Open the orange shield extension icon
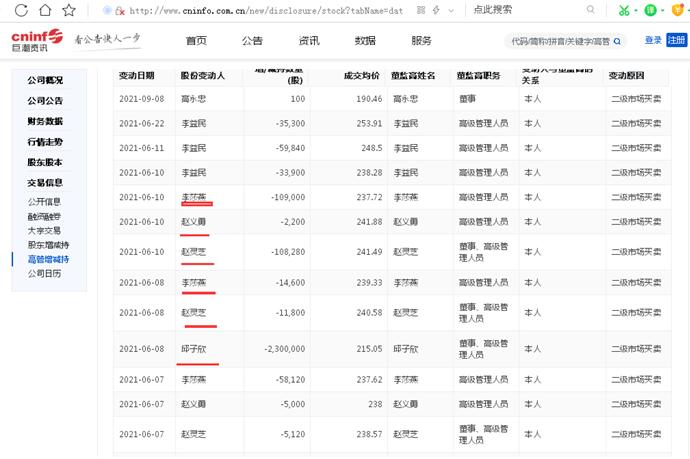The height and width of the screenshot is (459, 690). 678,10
